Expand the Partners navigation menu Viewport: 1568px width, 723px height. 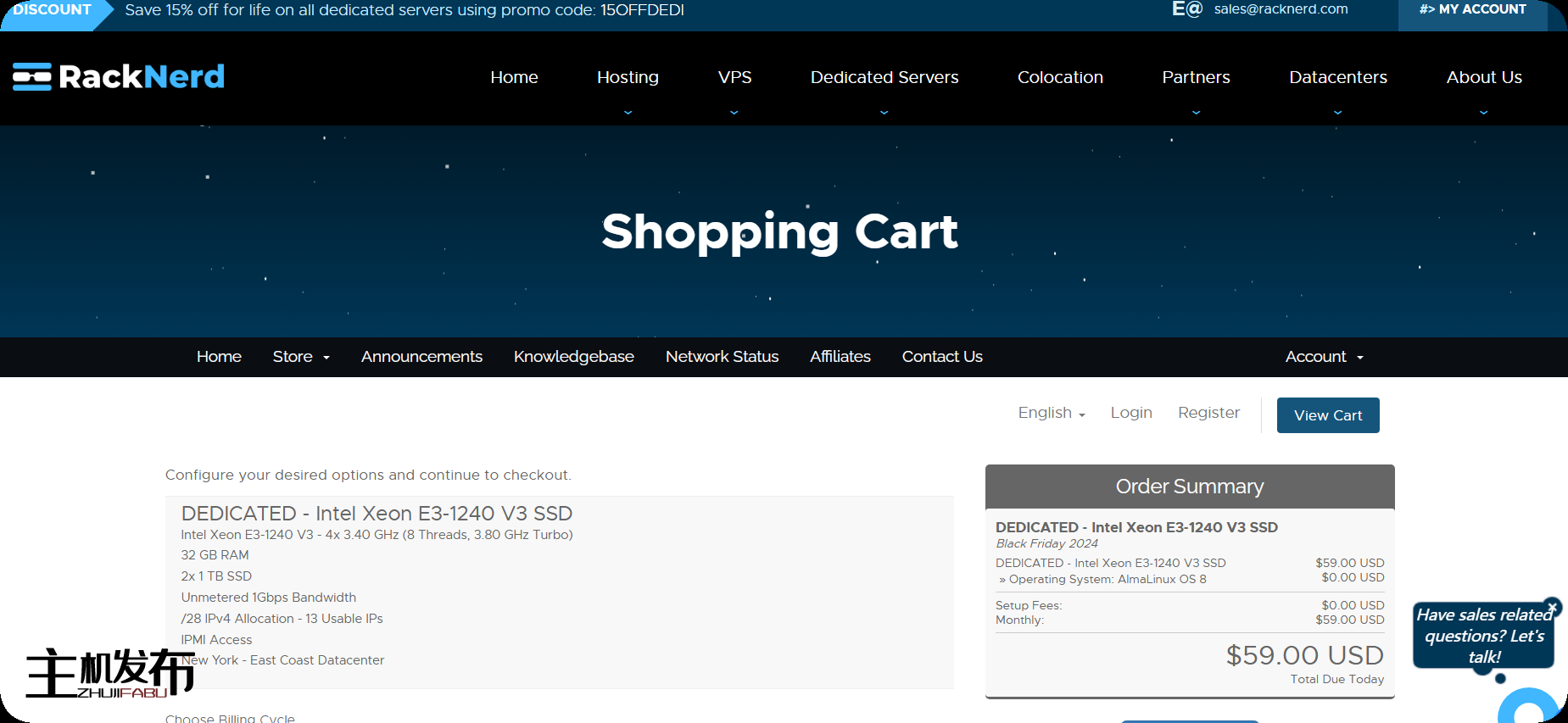pyautogui.click(x=1196, y=112)
